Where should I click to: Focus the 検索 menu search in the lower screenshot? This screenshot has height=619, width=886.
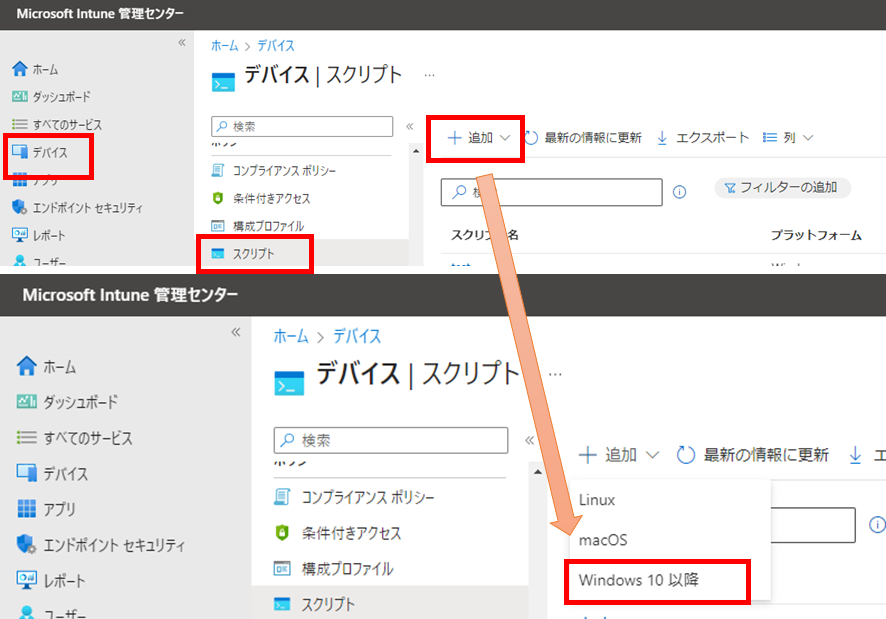390,440
